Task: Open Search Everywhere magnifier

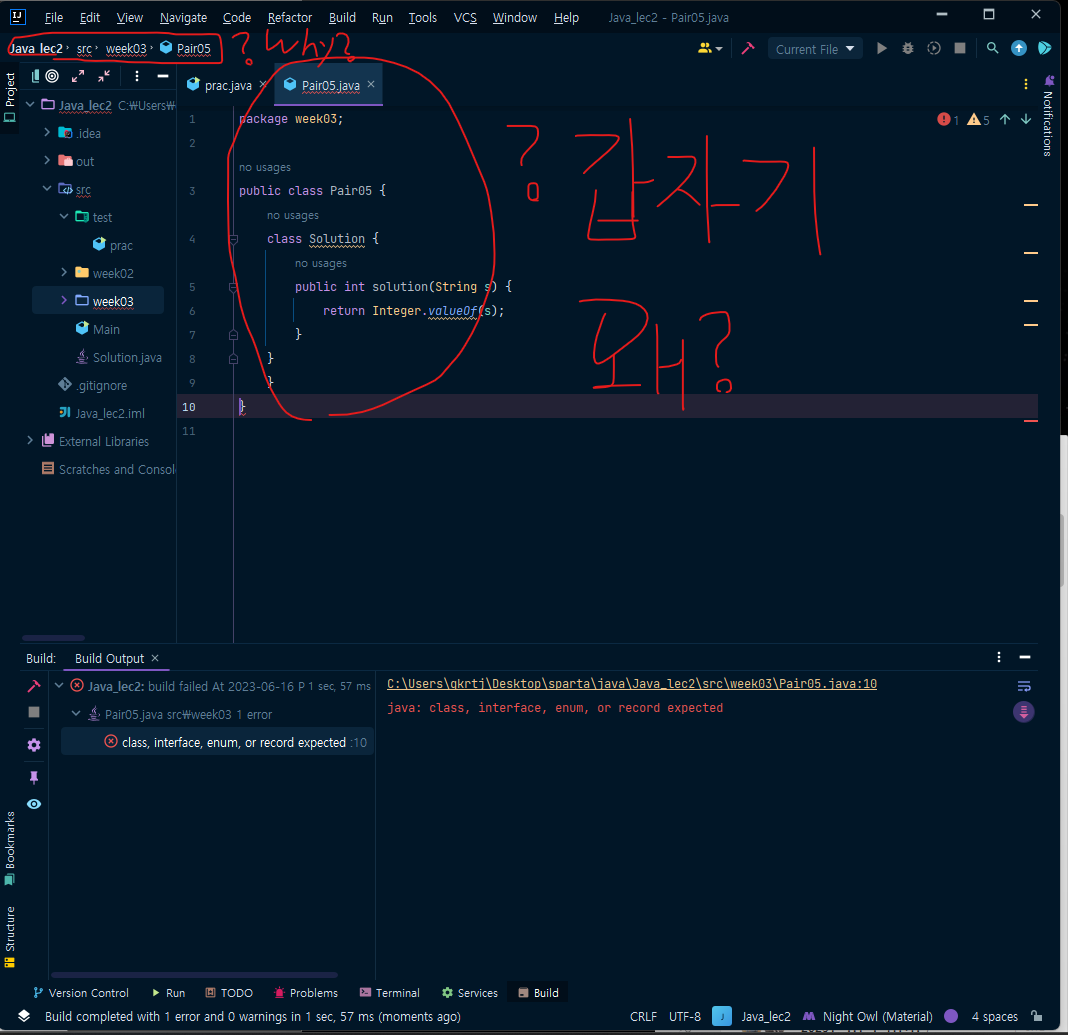Action: (992, 48)
